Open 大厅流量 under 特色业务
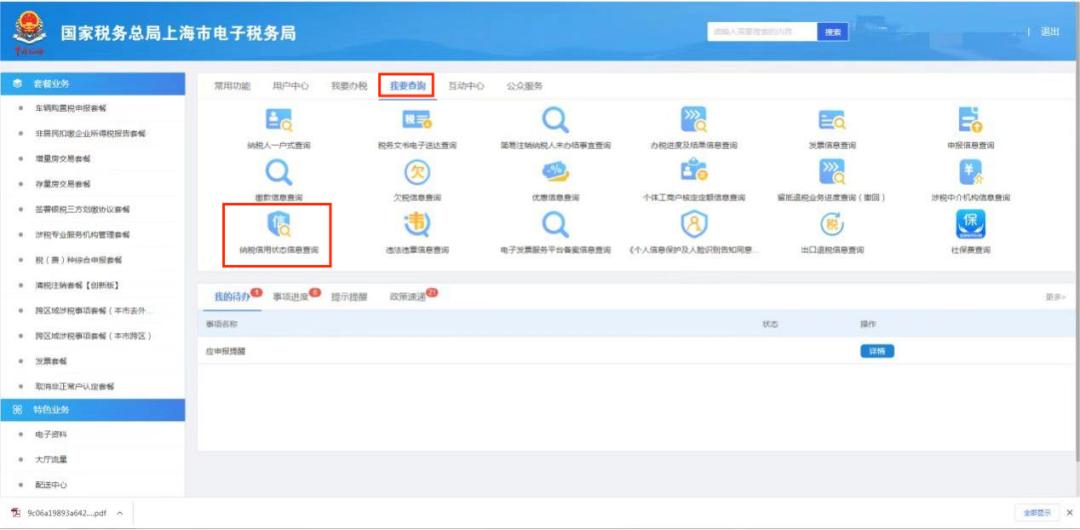1080x530 pixels. pos(52,460)
